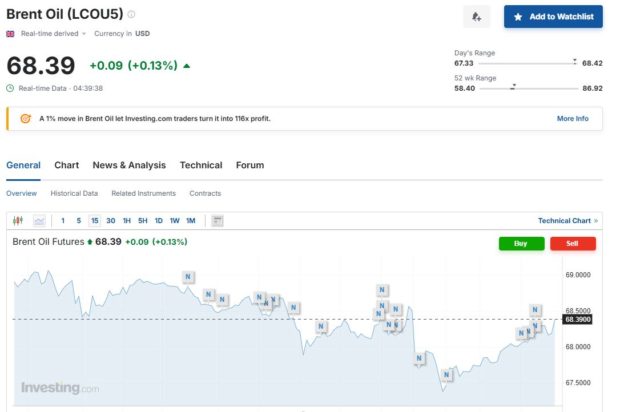This screenshot has height=412, width=620.
Task: Click the clock icon near Real-time Data
Action: pos(11,88)
